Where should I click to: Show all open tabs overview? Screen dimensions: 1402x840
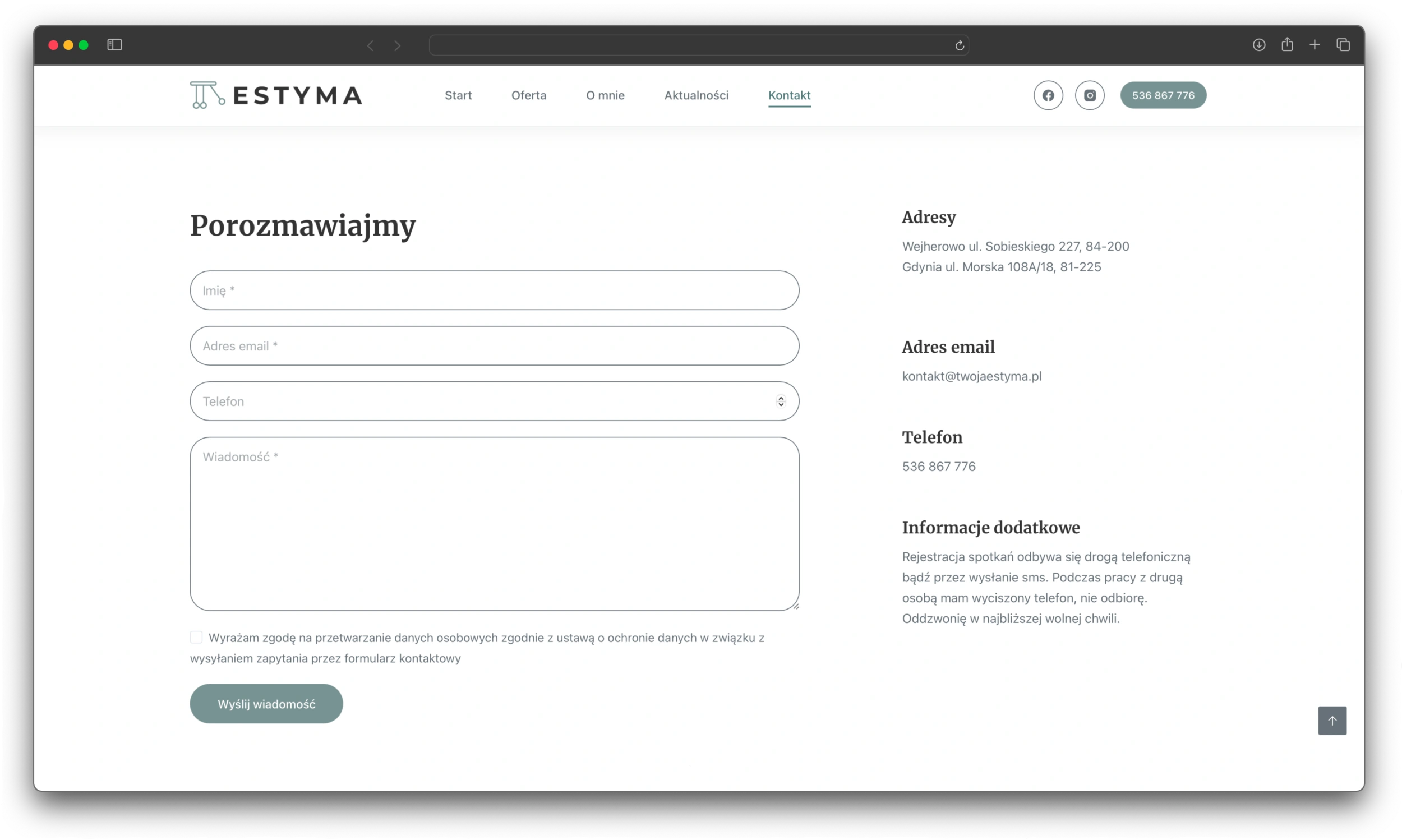(x=1343, y=44)
